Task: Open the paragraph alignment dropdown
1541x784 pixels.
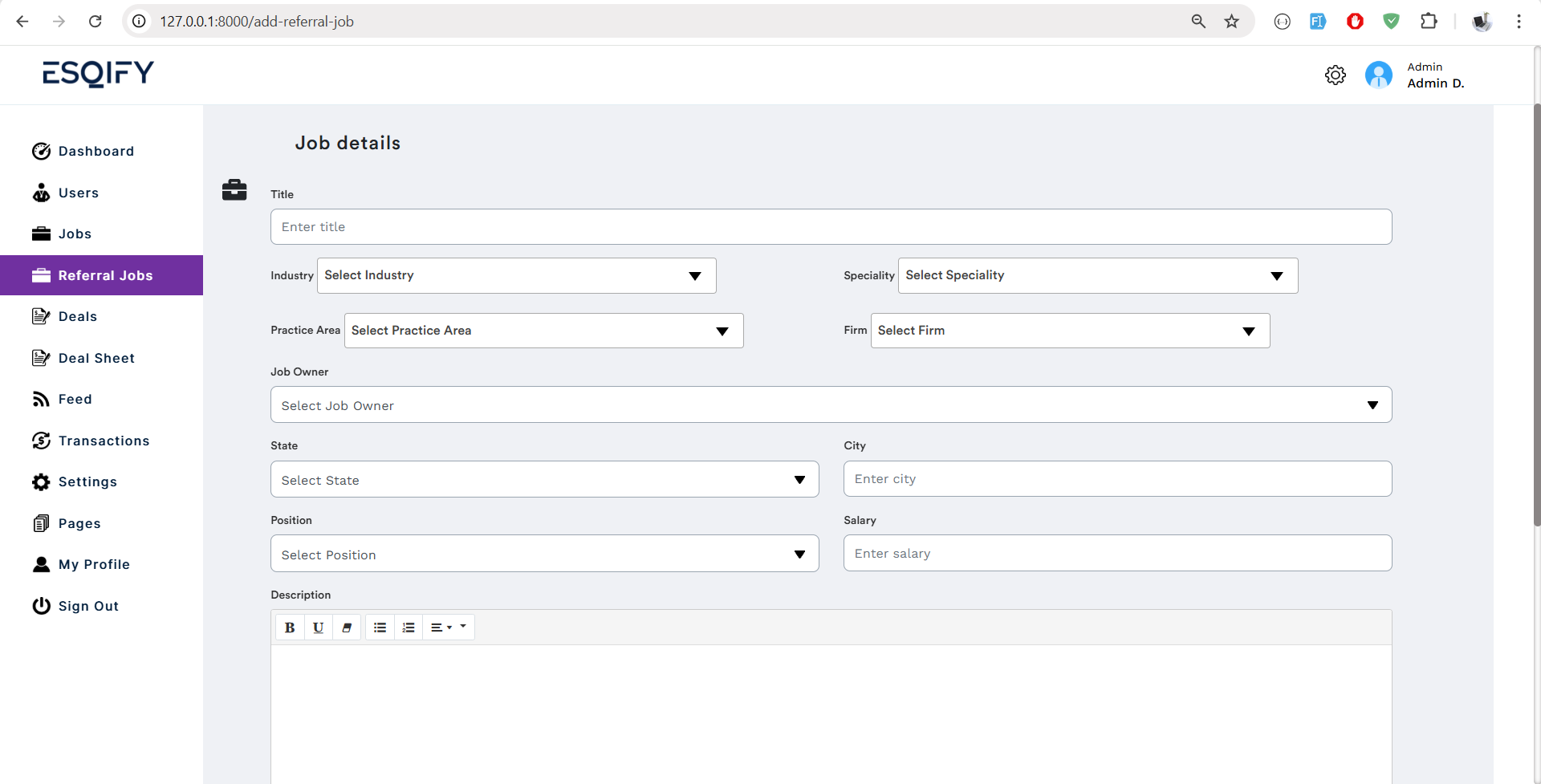Action: tap(448, 628)
